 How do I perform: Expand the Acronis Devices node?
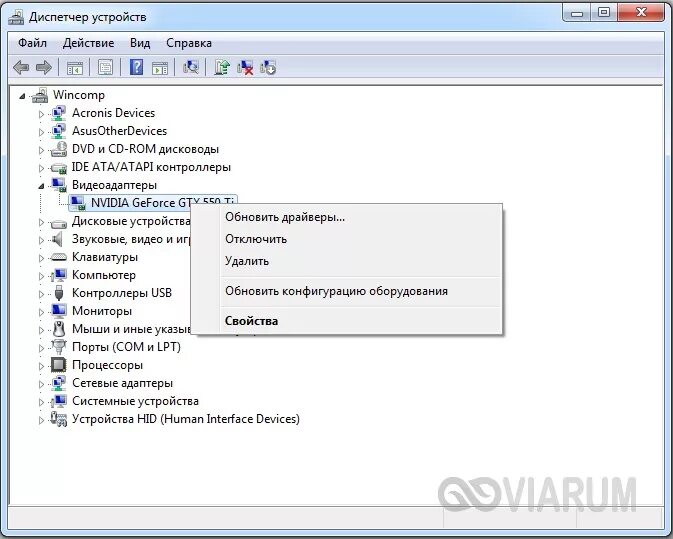tap(41, 114)
